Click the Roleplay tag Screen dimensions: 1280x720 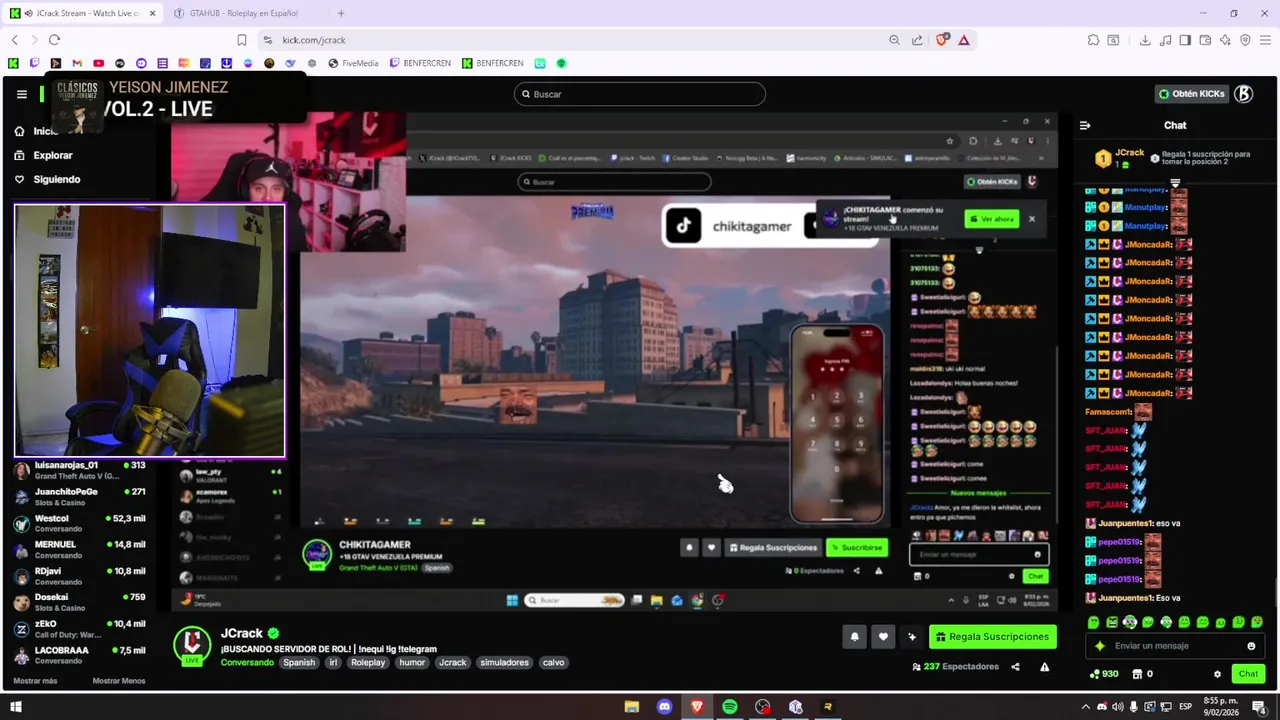[x=368, y=662]
